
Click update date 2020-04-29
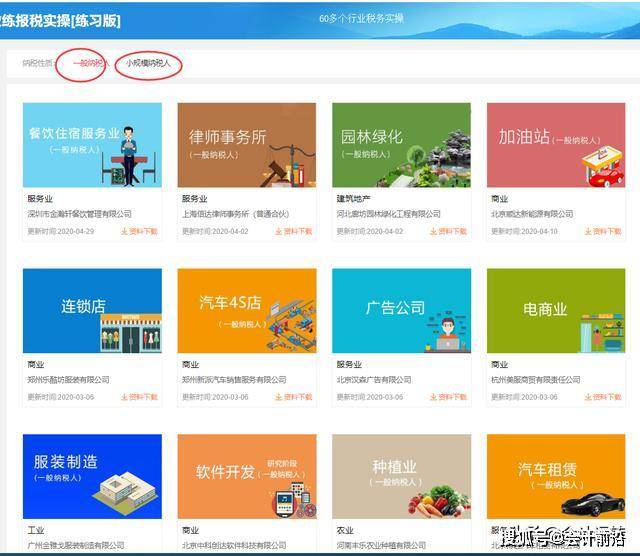(x=76, y=231)
